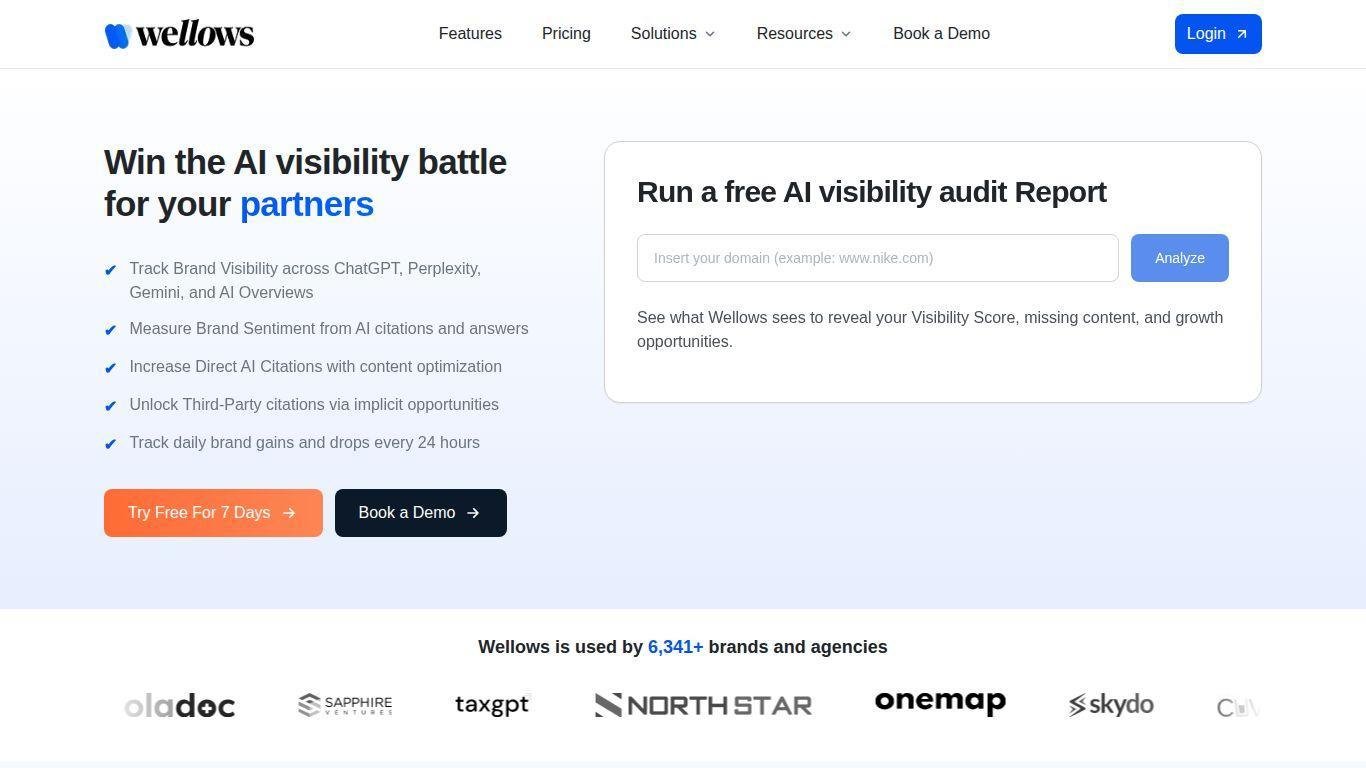Focus the domain input field
This screenshot has height=768, width=1366.
coord(877,258)
